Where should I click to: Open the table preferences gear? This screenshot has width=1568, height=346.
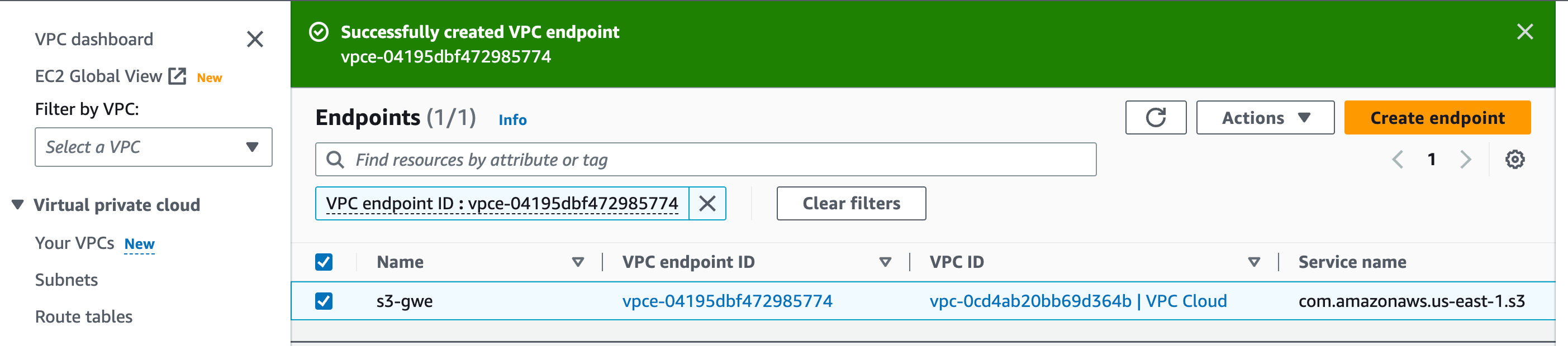(1515, 159)
